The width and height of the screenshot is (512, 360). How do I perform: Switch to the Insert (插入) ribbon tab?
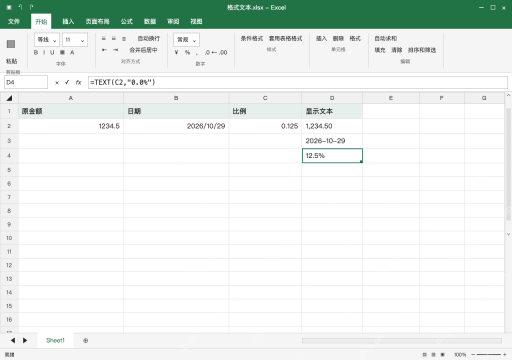pos(68,21)
